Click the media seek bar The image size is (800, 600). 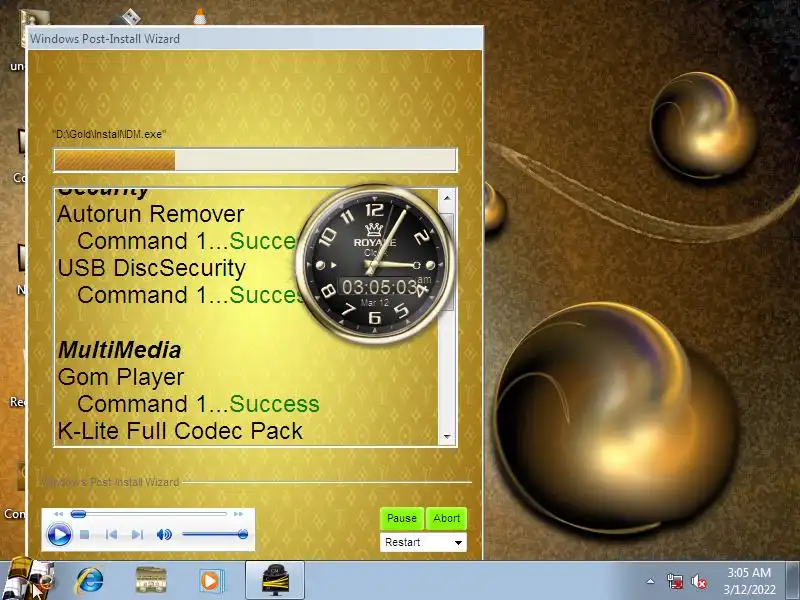coord(148,514)
